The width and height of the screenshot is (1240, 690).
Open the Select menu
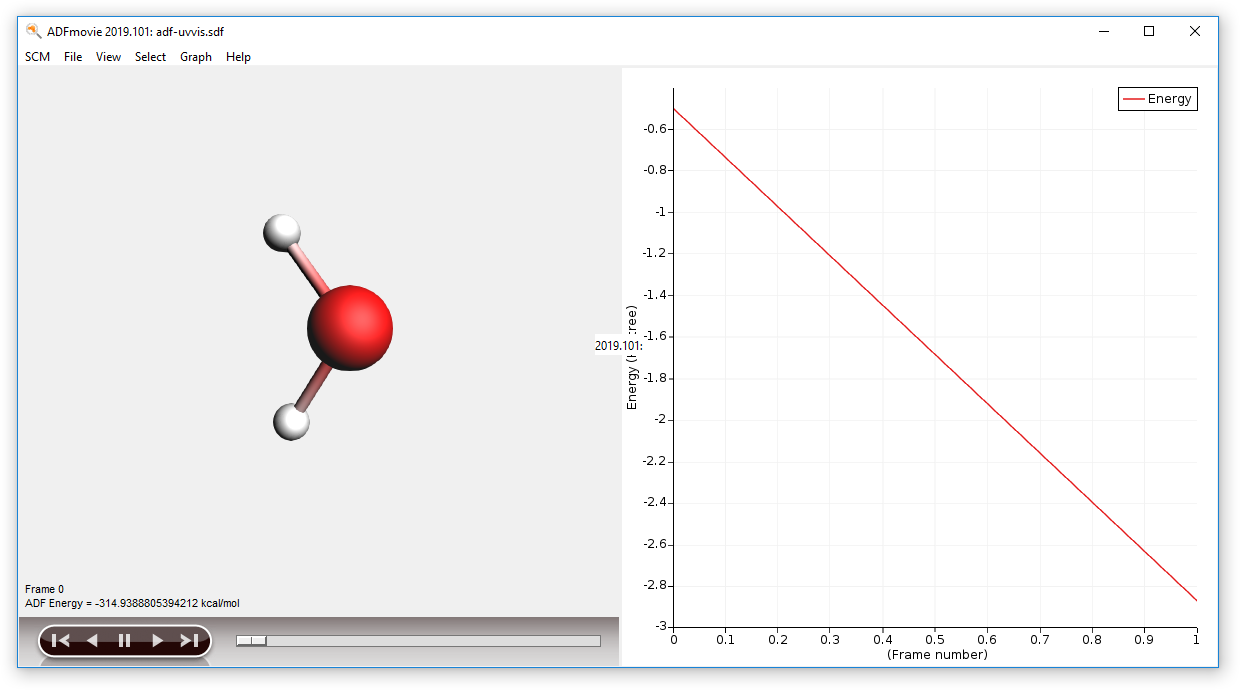click(x=150, y=57)
